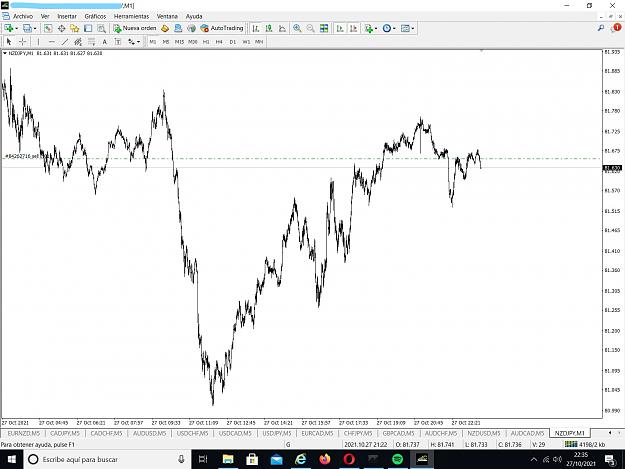Select the equidistant channel tool
This screenshot has width=625, height=469.
[78, 41]
